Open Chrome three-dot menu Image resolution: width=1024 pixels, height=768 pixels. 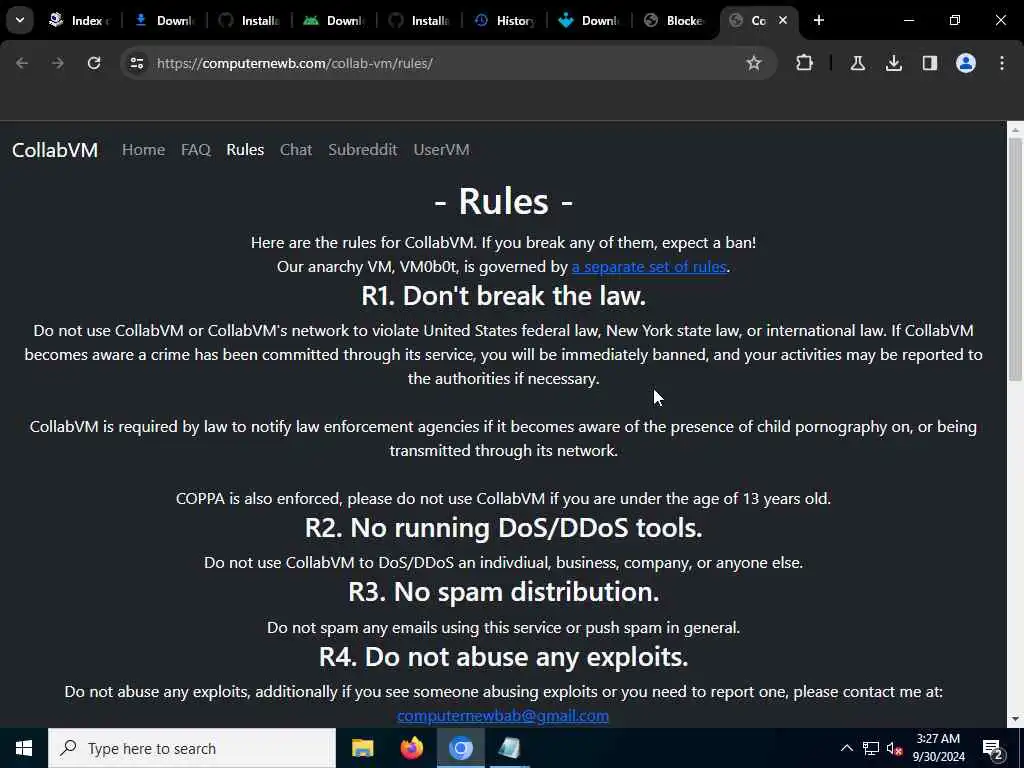pyautogui.click(x=1002, y=63)
